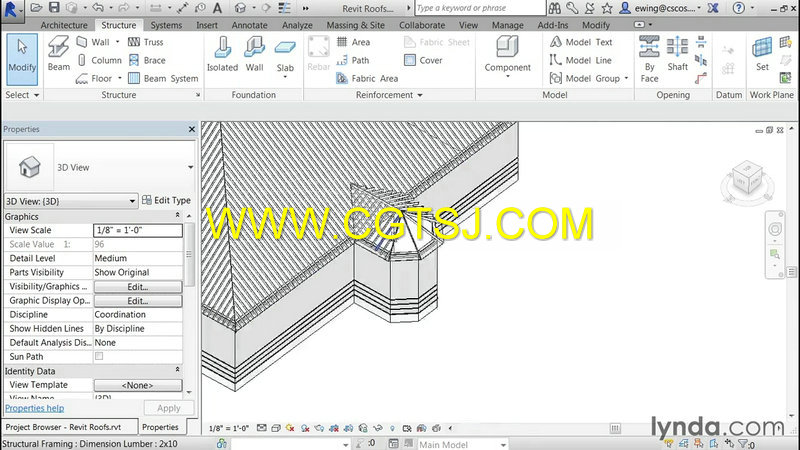The height and width of the screenshot is (450, 800).
Task: Choose the Wall foundation tool
Action: [x=254, y=54]
